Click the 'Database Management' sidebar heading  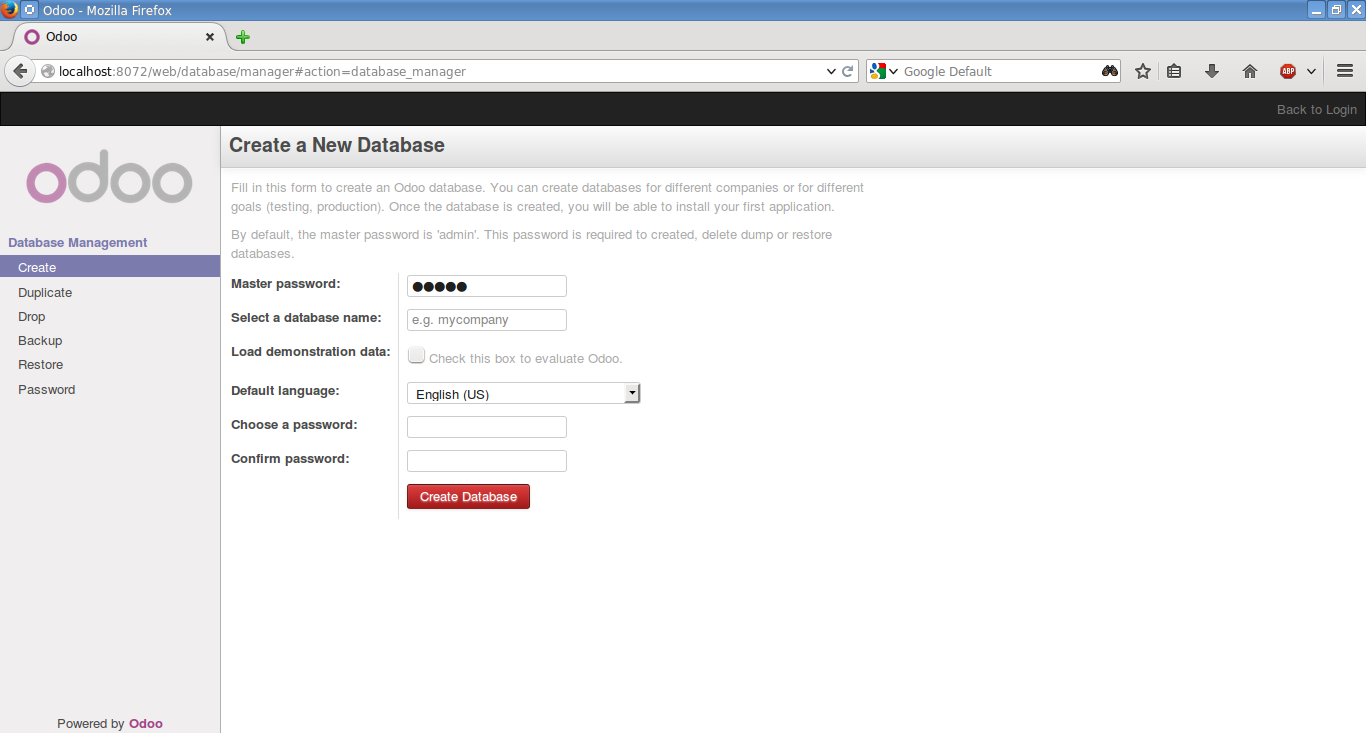click(x=78, y=242)
